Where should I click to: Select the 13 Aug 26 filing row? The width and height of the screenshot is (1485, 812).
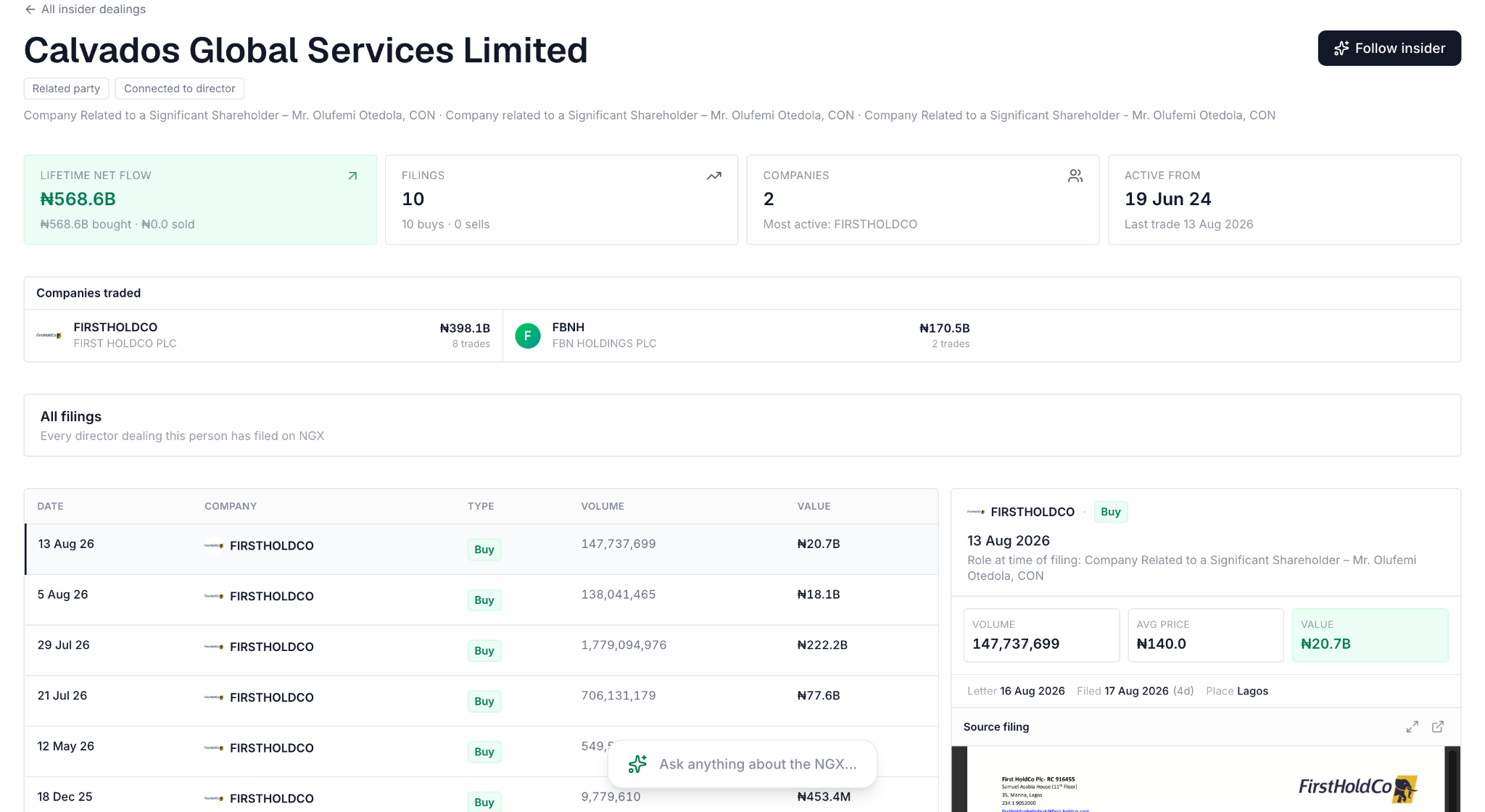tap(481, 549)
